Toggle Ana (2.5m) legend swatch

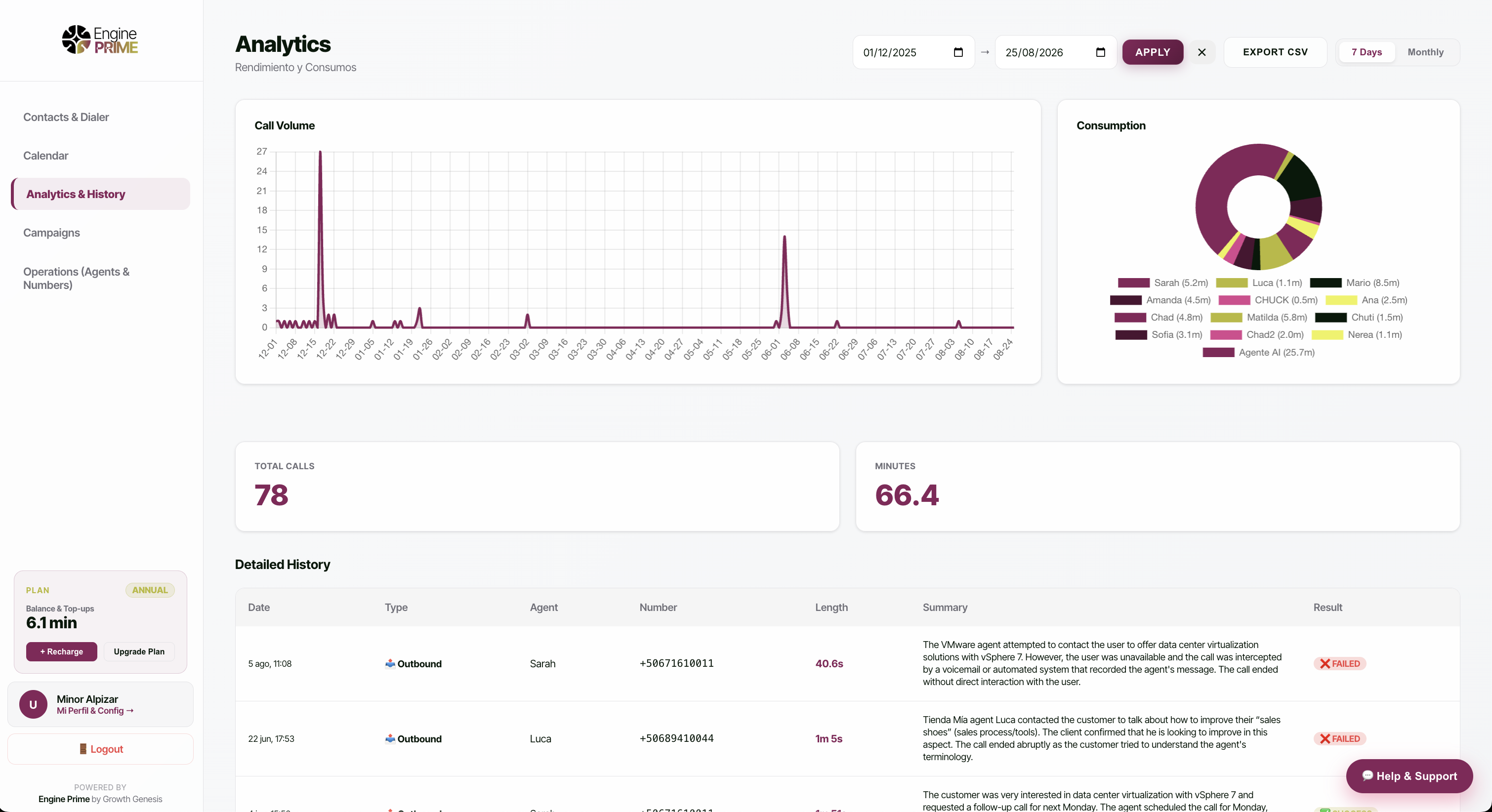click(1341, 300)
